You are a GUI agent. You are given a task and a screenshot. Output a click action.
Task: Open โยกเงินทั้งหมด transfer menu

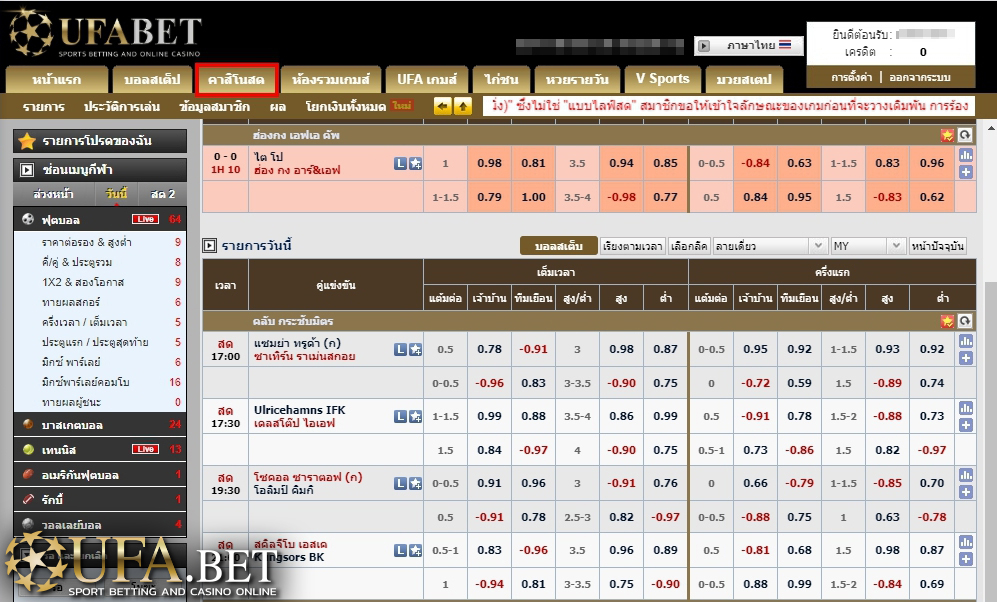coord(346,107)
